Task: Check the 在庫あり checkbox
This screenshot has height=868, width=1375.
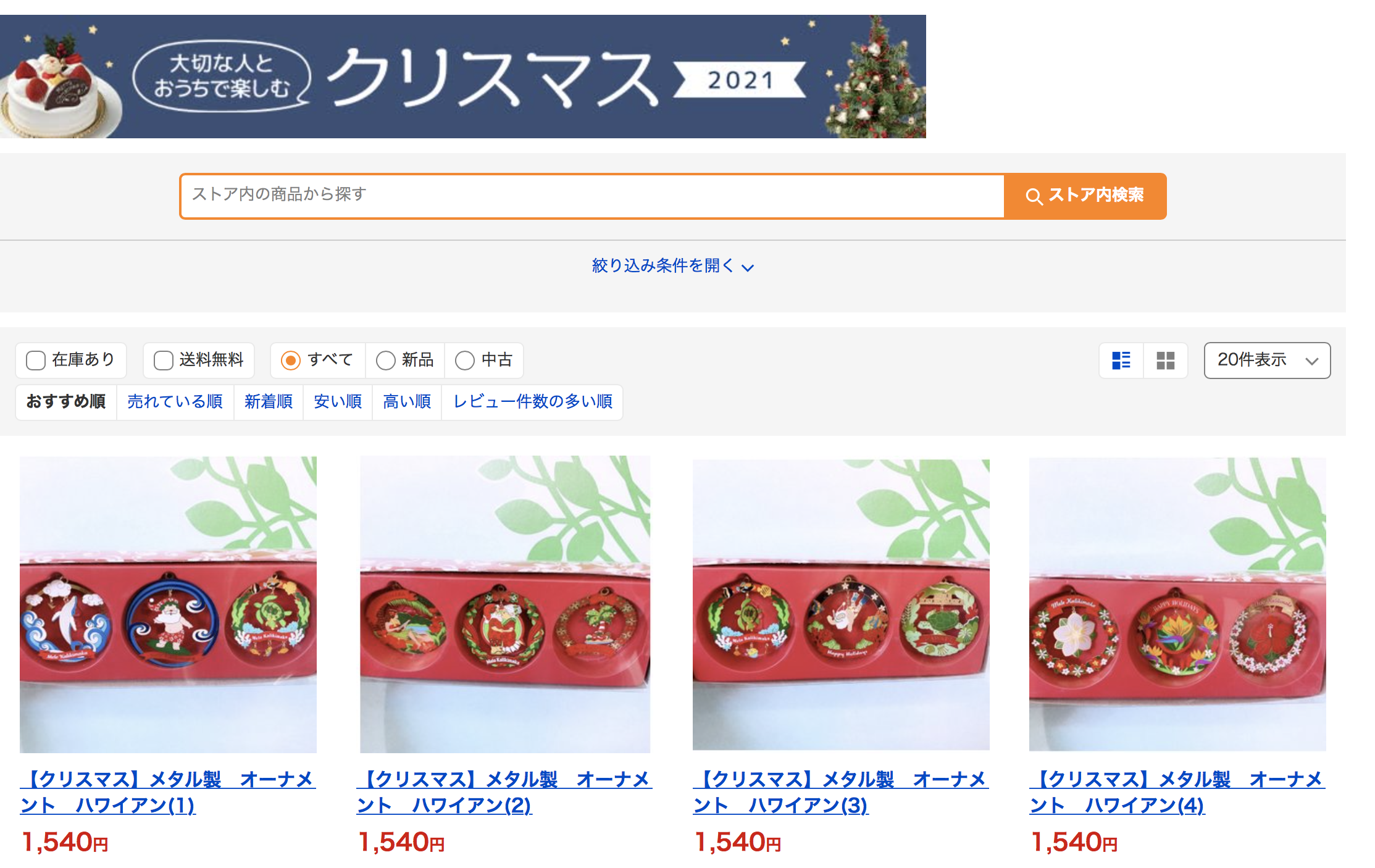Action: click(x=36, y=361)
